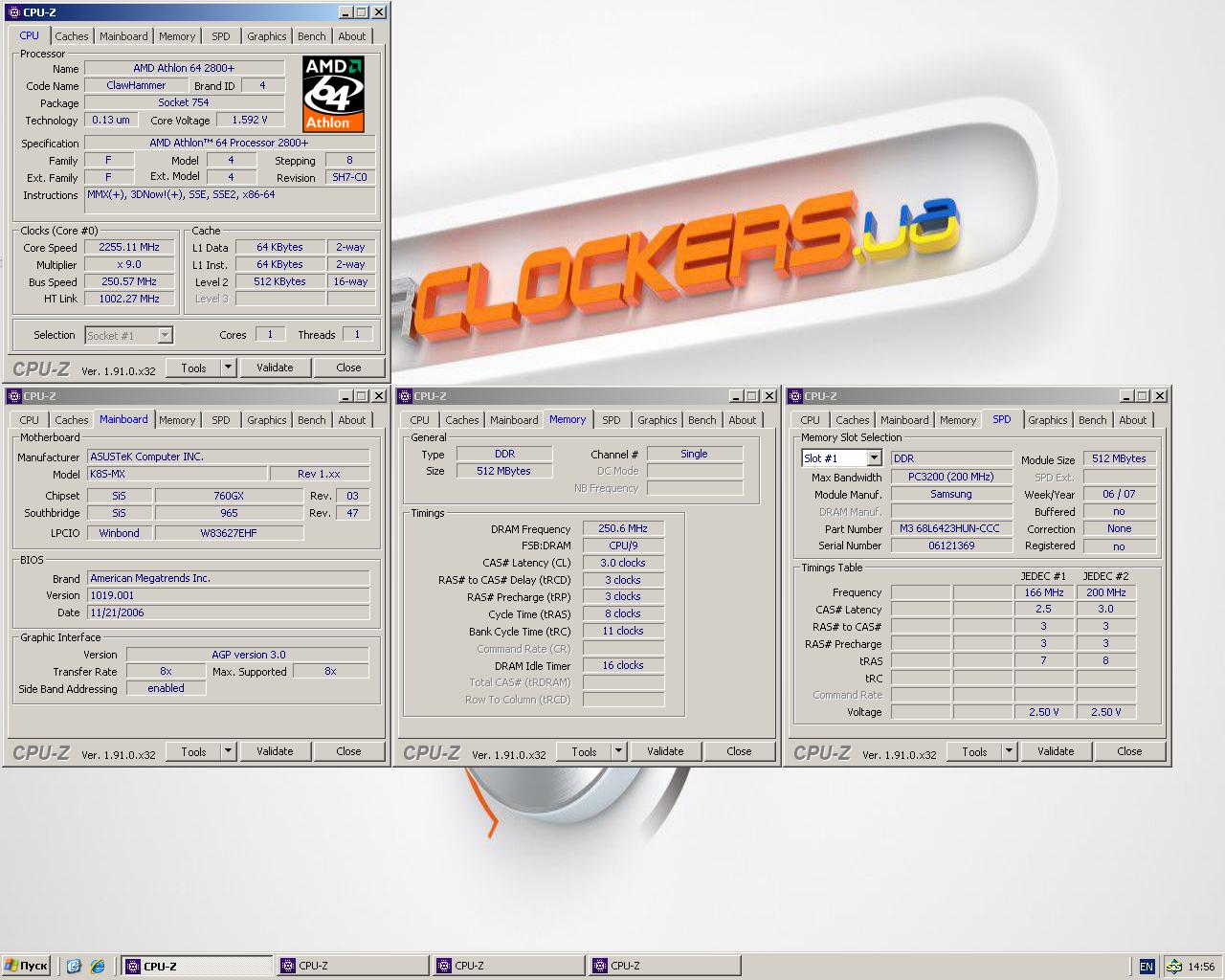Viewport: 1225px width, 980px height.
Task: Open Internet Explorer from the quick launch bar
Action: click(x=97, y=967)
